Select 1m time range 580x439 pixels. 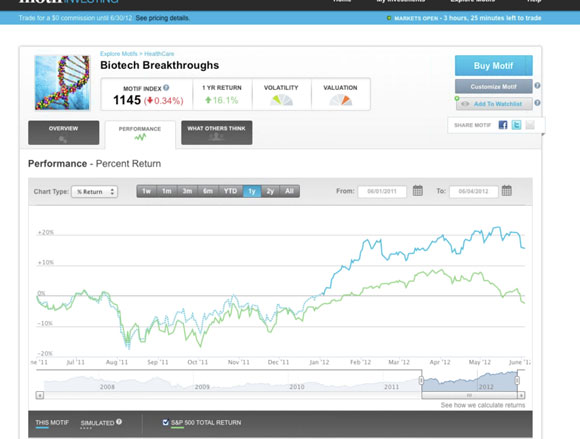pos(167,191)
